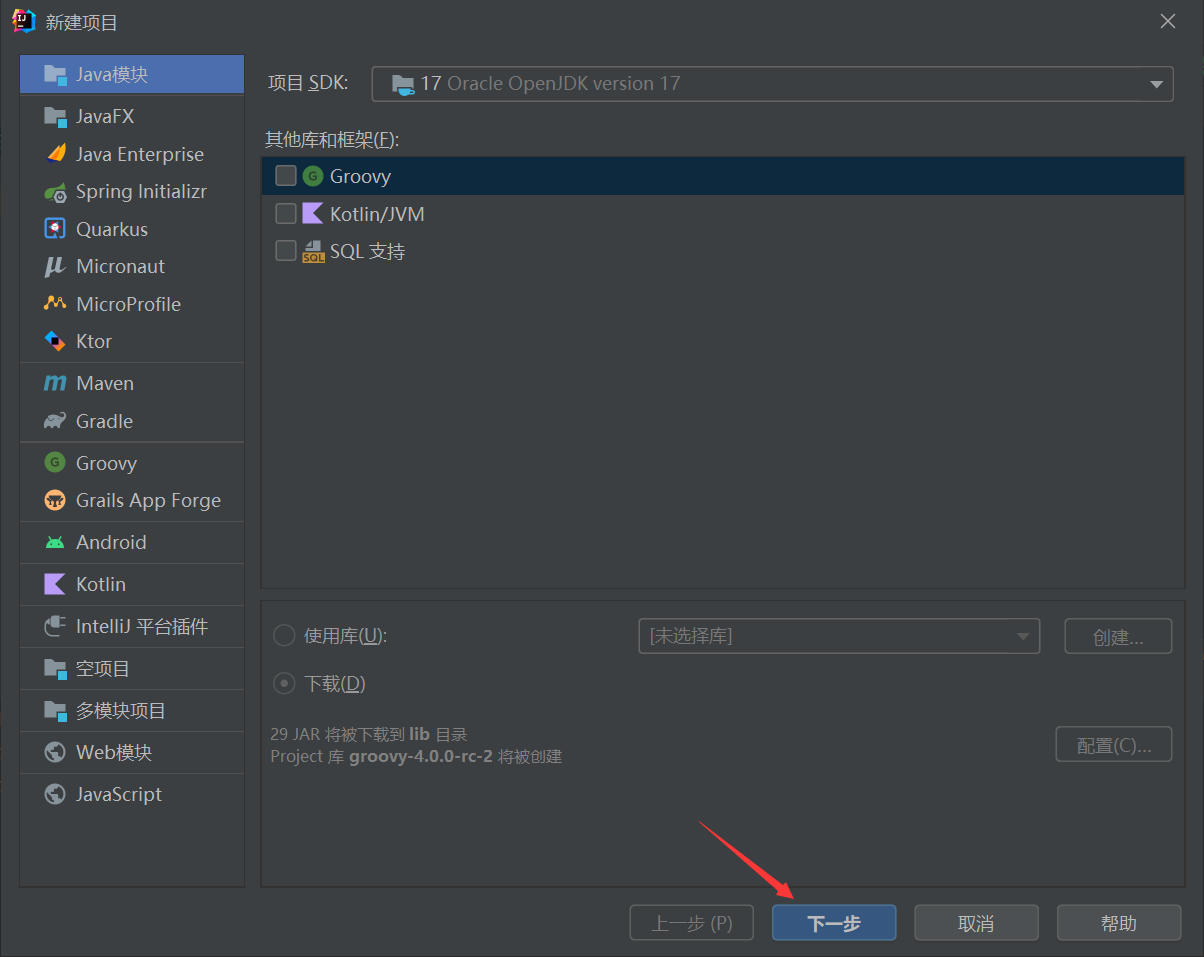The width and height of the screenshot is (1204, 957).
Task: Click the Ktor diamond icon
Action: pos(55,342)
